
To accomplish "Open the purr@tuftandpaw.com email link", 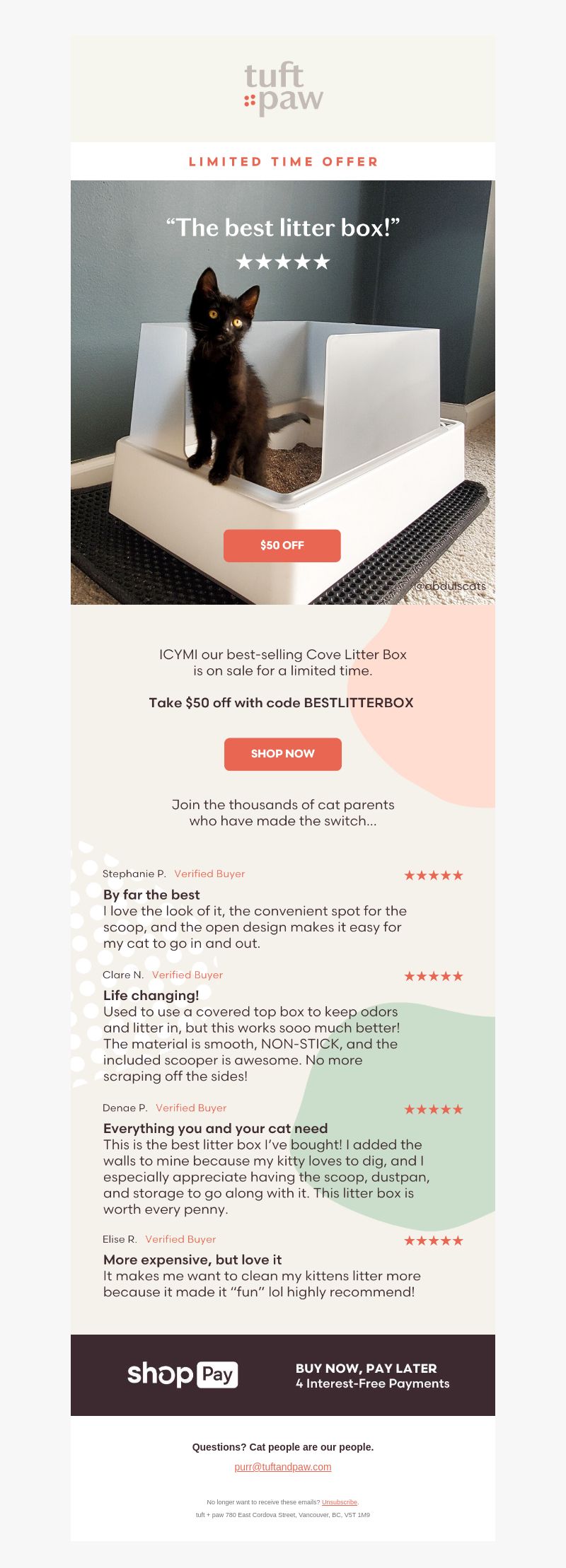I will pyautogui.click(x=283, y=1467).
